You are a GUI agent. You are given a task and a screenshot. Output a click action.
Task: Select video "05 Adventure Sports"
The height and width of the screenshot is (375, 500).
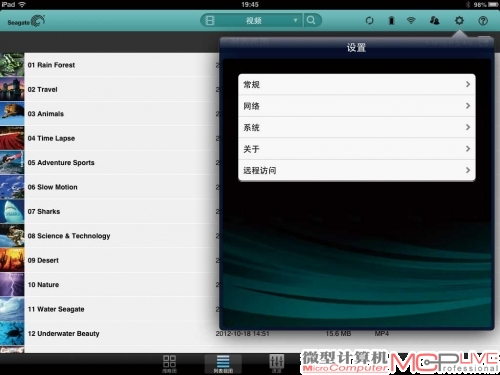tap(61, 163)
